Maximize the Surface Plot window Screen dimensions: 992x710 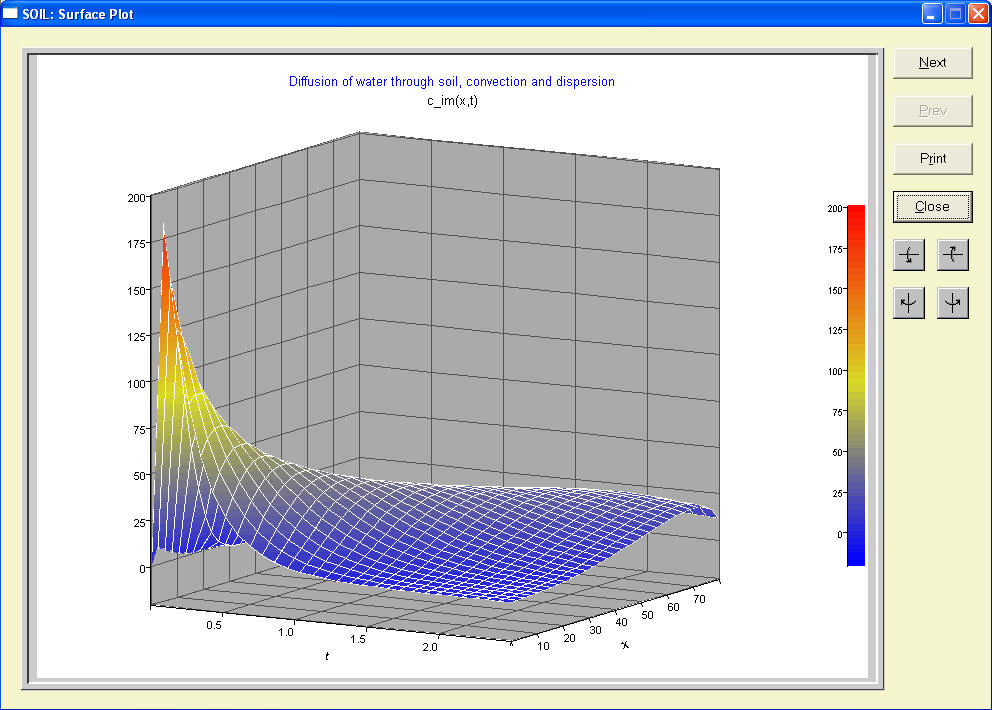(954, 14)
